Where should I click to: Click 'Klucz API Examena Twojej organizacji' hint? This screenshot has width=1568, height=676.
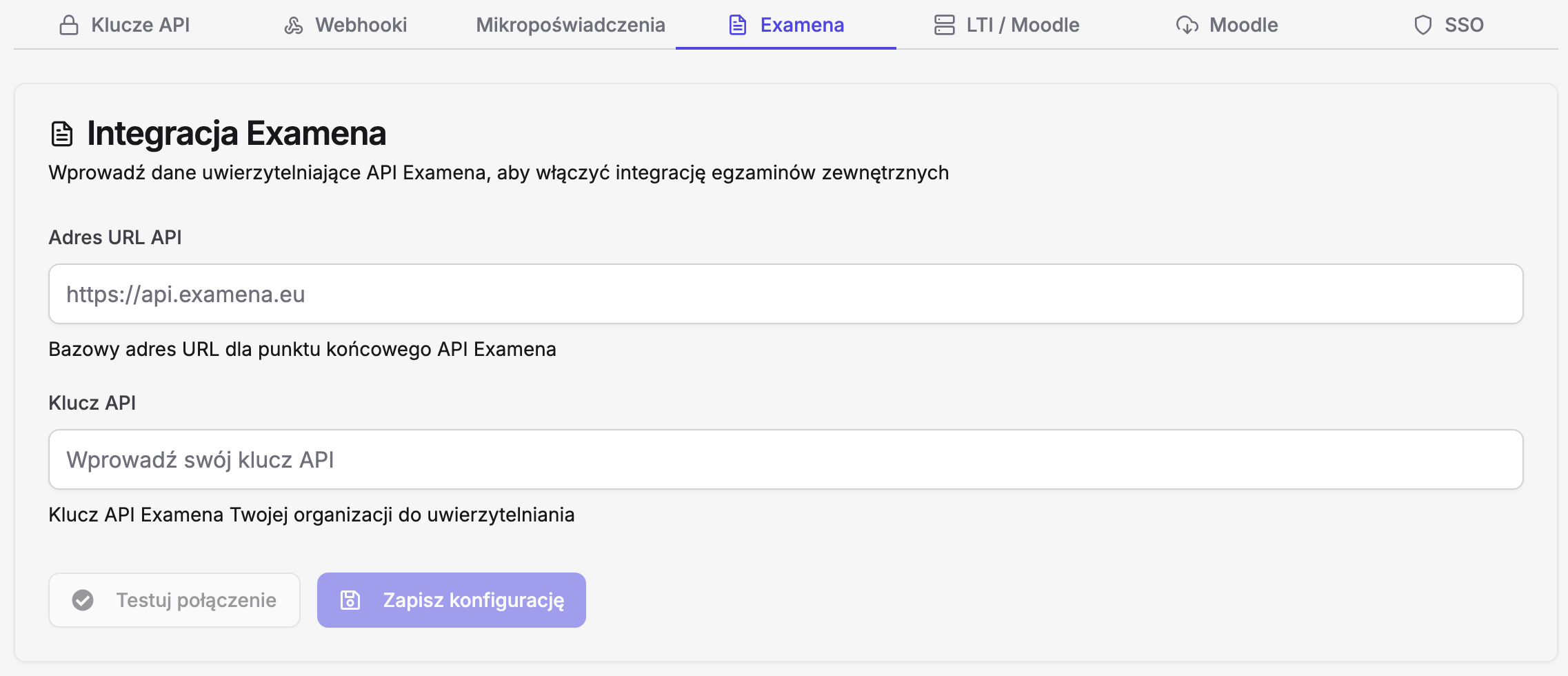point(312,515)
